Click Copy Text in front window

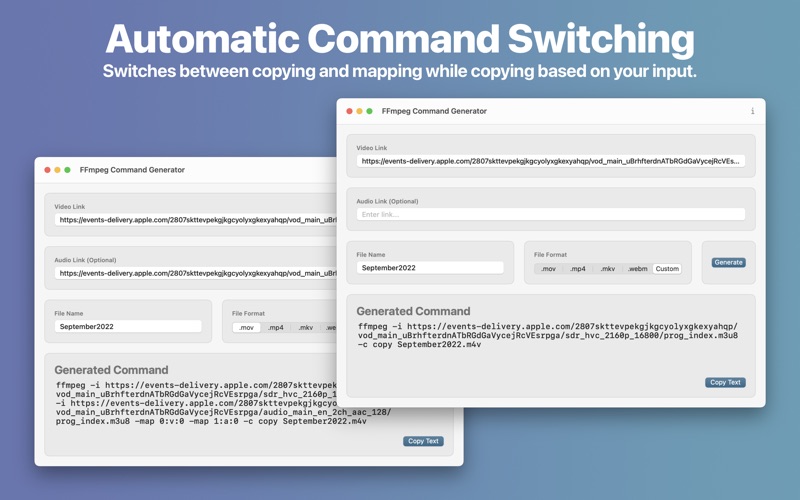pos(725,382)
